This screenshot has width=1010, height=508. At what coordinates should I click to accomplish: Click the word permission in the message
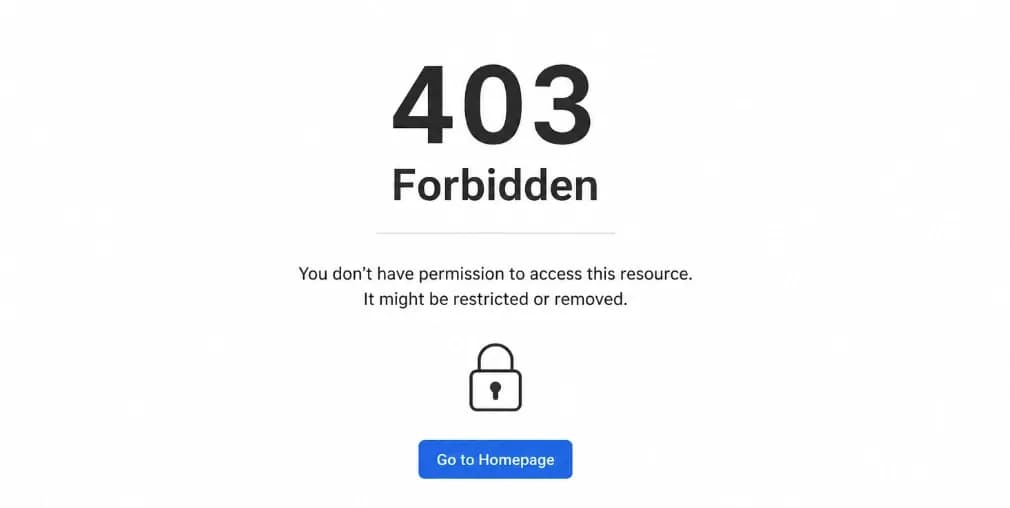click(x=461, y=274)
